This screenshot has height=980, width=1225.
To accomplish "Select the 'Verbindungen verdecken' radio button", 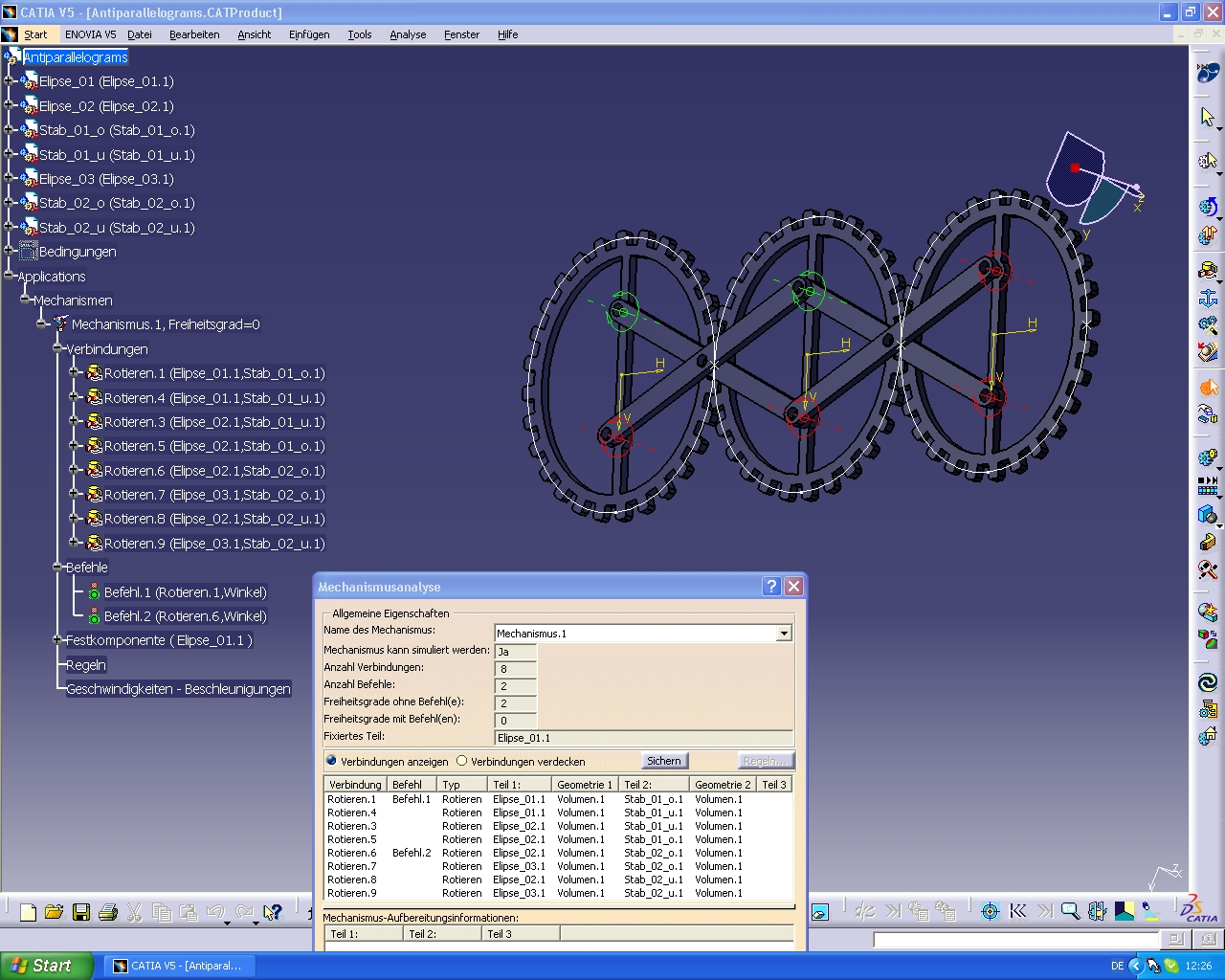I will point(461,761).
